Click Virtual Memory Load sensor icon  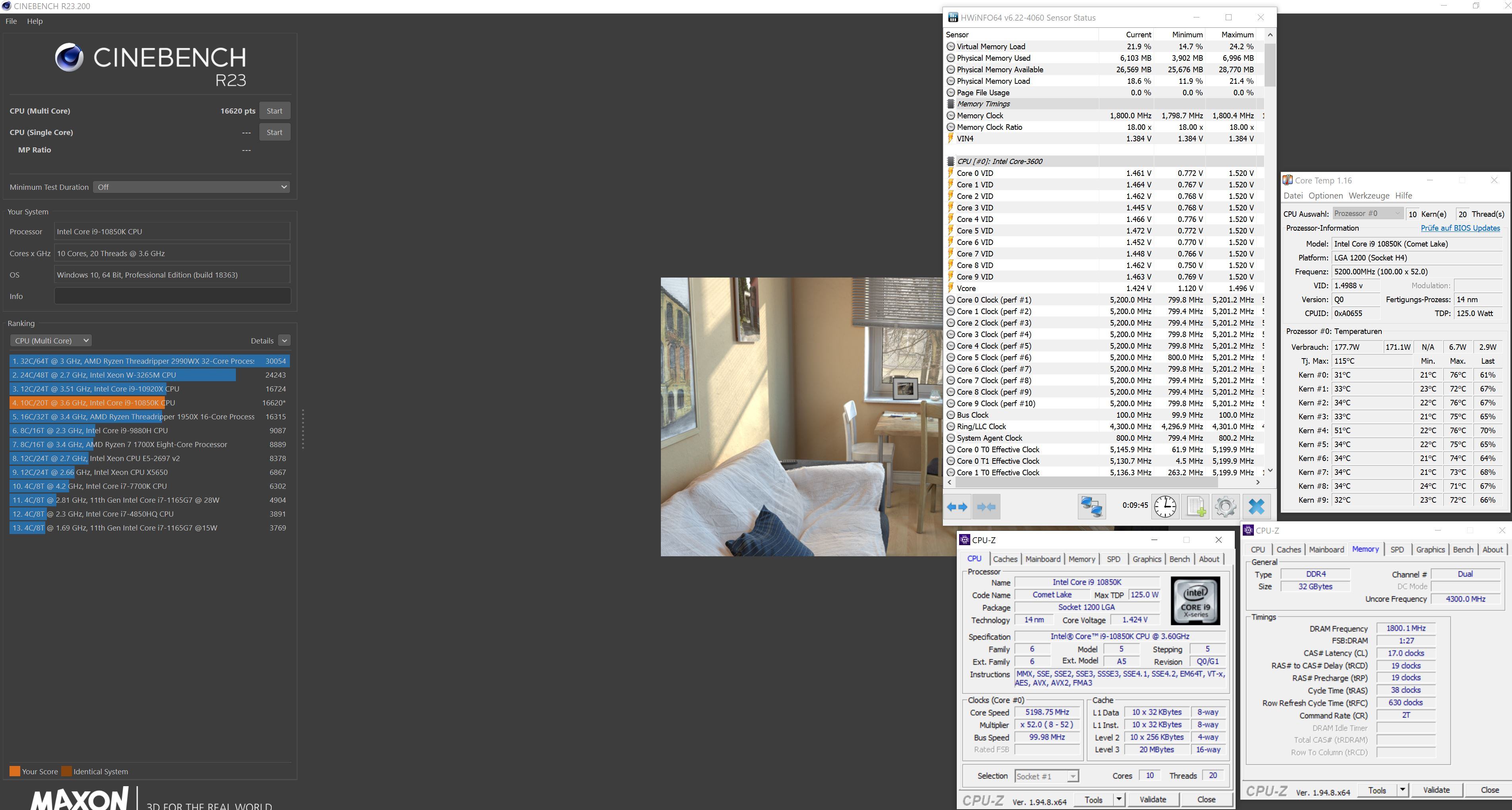pyautogui.click(x=951, y=46)
